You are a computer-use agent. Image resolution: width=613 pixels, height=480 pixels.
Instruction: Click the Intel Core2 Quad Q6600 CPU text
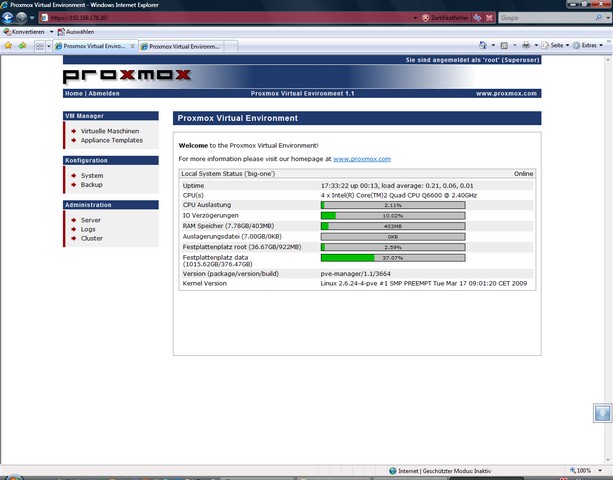tap(398, 195)
